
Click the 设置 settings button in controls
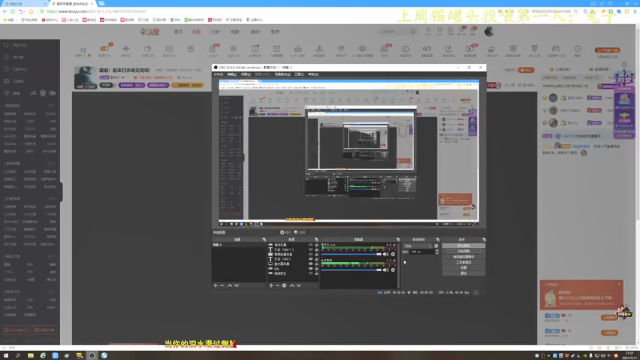click(464, 268)
